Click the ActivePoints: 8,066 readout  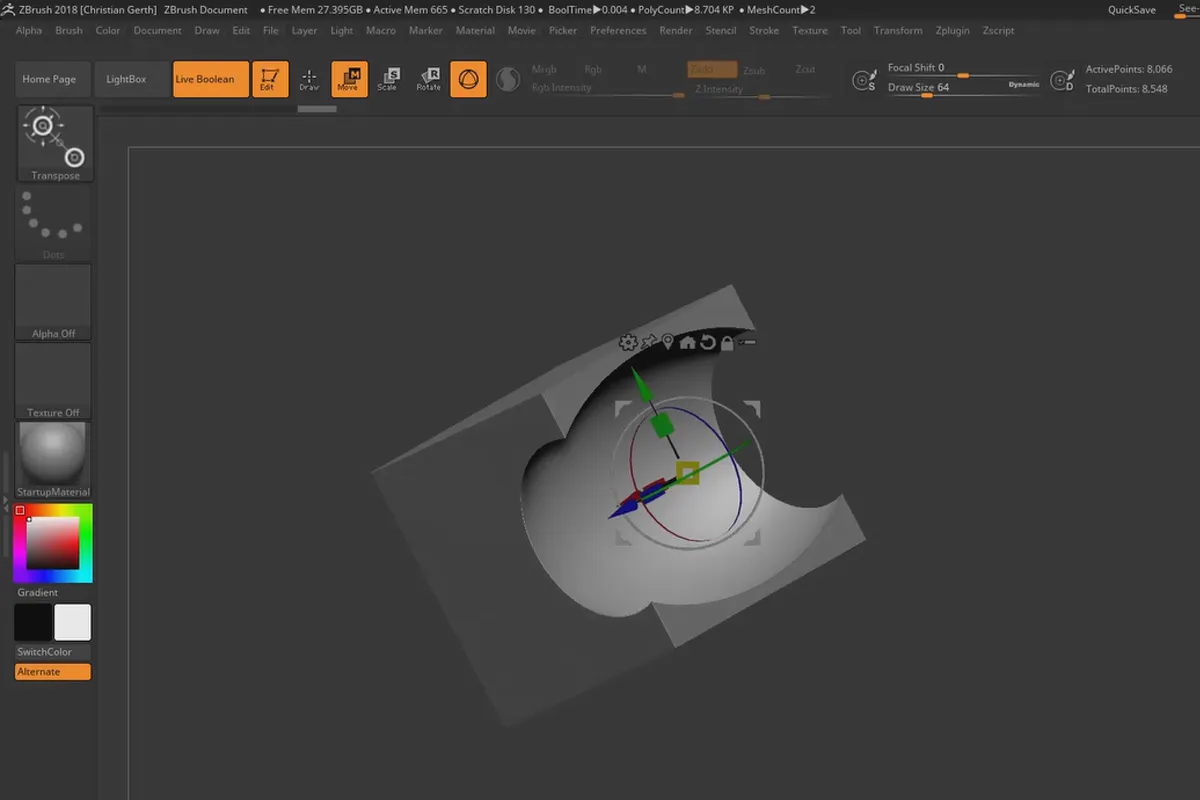pos(1129,70)
